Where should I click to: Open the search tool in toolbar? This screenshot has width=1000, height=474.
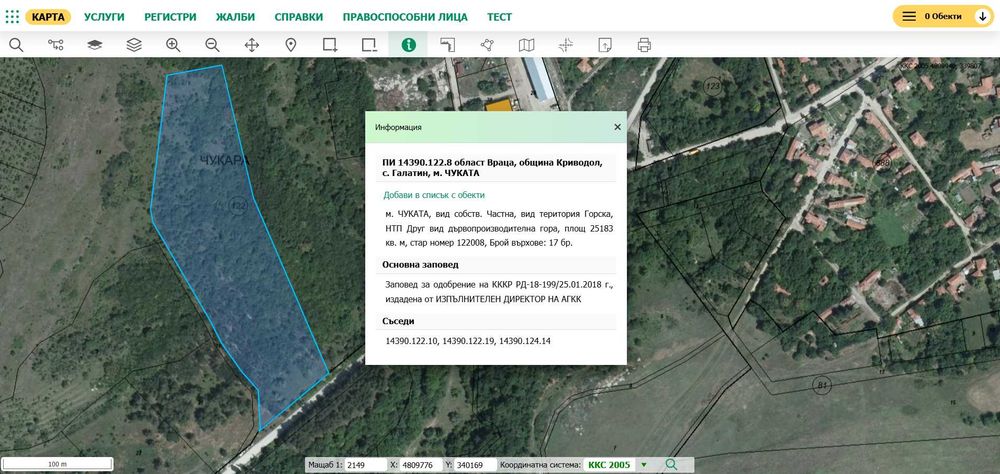(16, 45)
